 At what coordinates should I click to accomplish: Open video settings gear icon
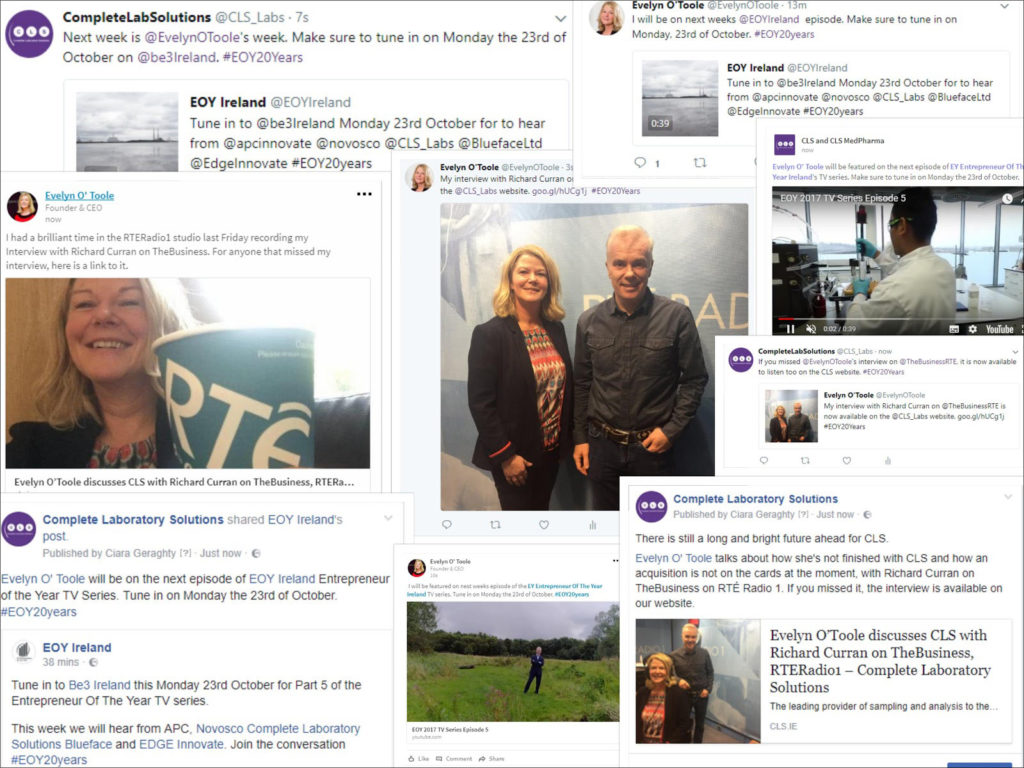[972, 329]
